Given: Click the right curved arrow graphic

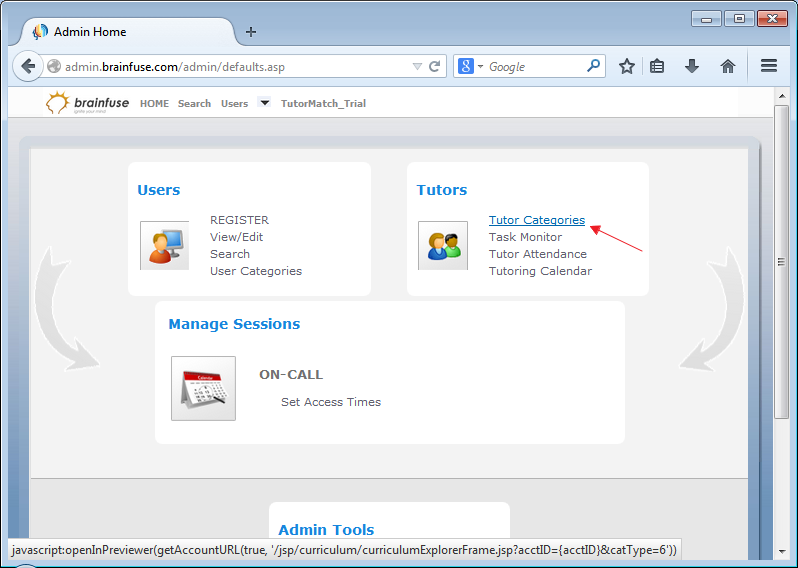Looking at the screenshot, I should [x=712, y=308].
